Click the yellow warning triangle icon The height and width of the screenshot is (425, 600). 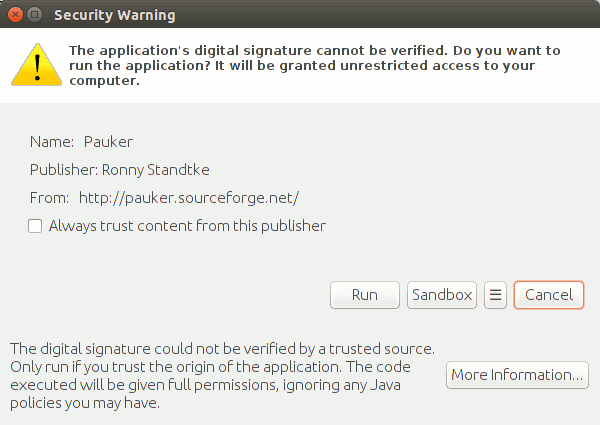[x=35, y=65]
